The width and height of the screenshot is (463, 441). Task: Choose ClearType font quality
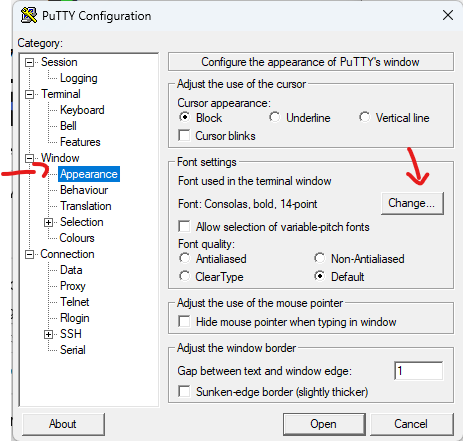tap(184, 276)
